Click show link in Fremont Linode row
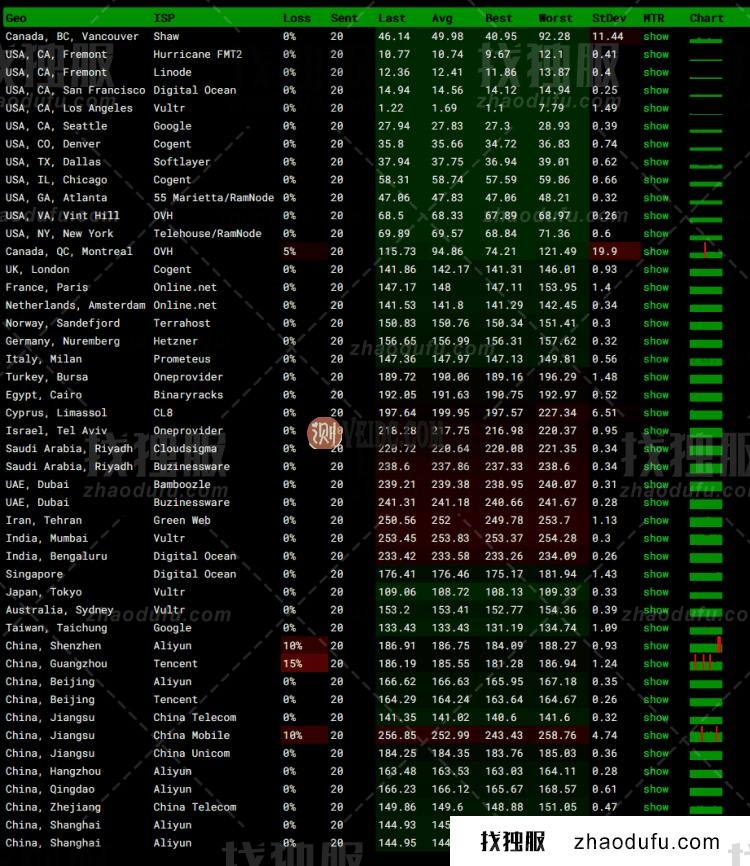Screen dimensions: 750x866 coord(656,72)
